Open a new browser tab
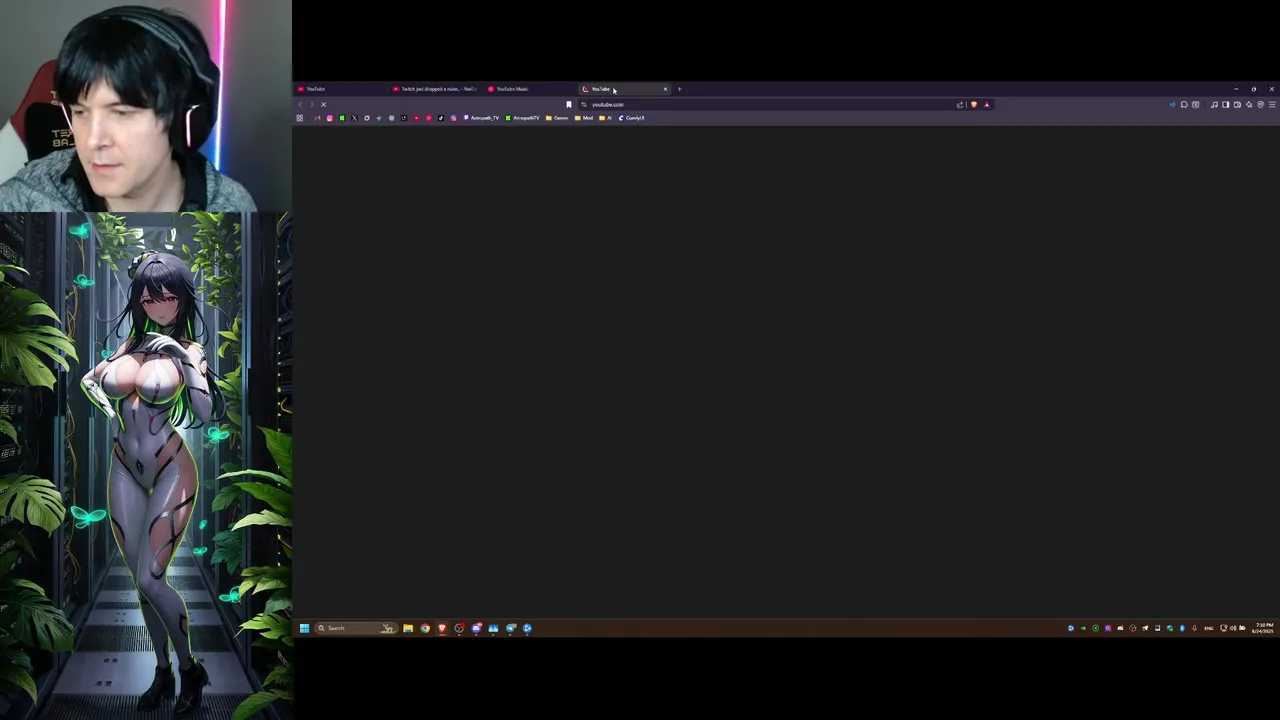This screenshot has height=720, width=1280. pyautogui.click(x=679, y=89)
